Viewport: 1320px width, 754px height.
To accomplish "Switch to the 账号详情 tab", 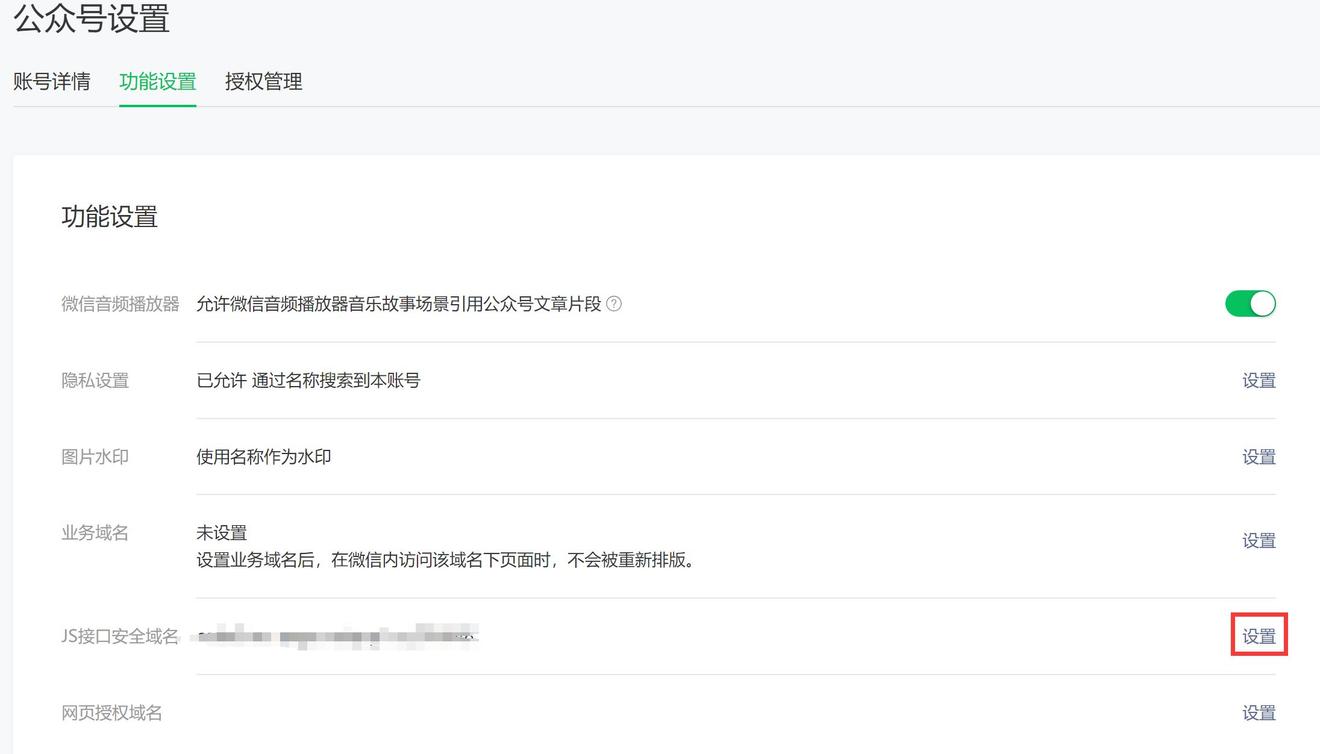I will 52,82.
